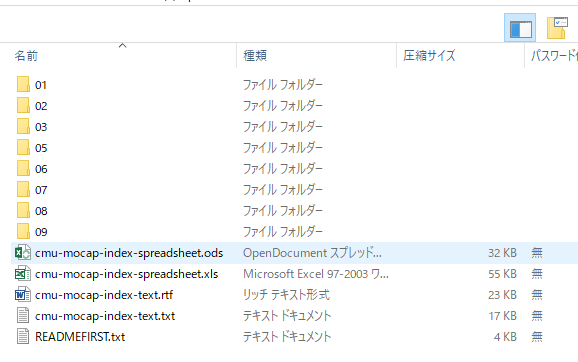
Task: Click the Word RTF file icon
Action: click(23, 295)
